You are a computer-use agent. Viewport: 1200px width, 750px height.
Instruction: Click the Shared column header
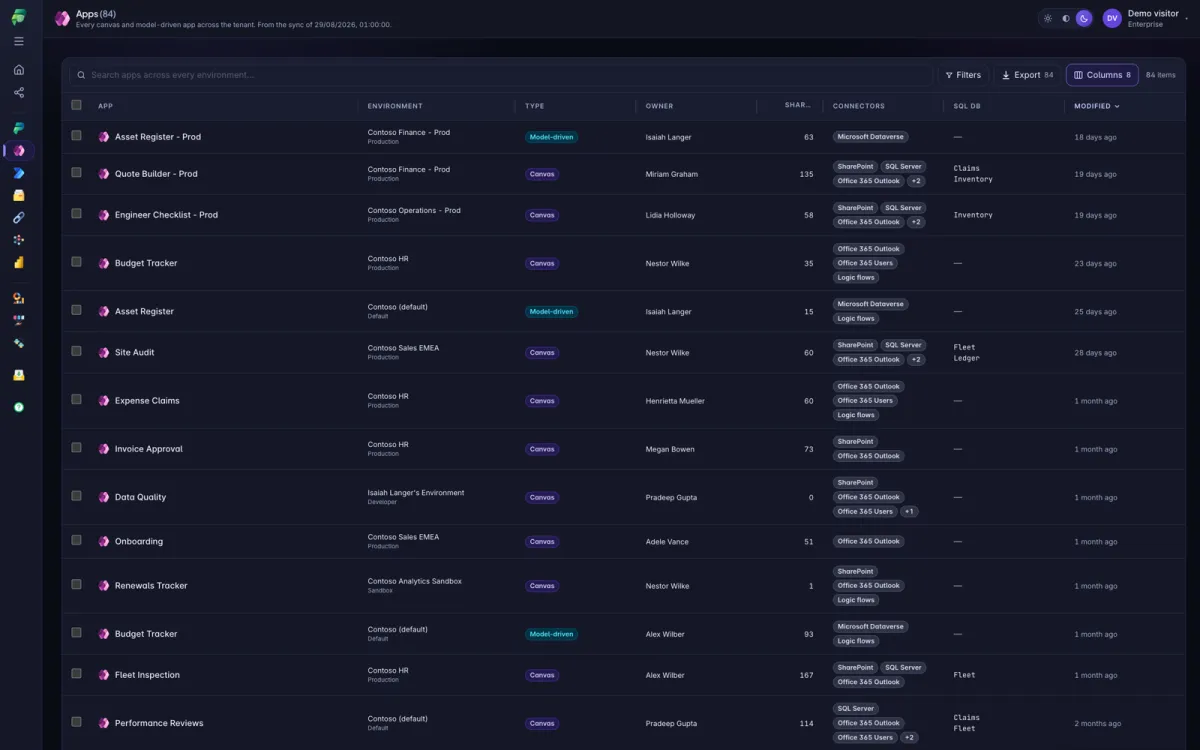pos(797,106)
